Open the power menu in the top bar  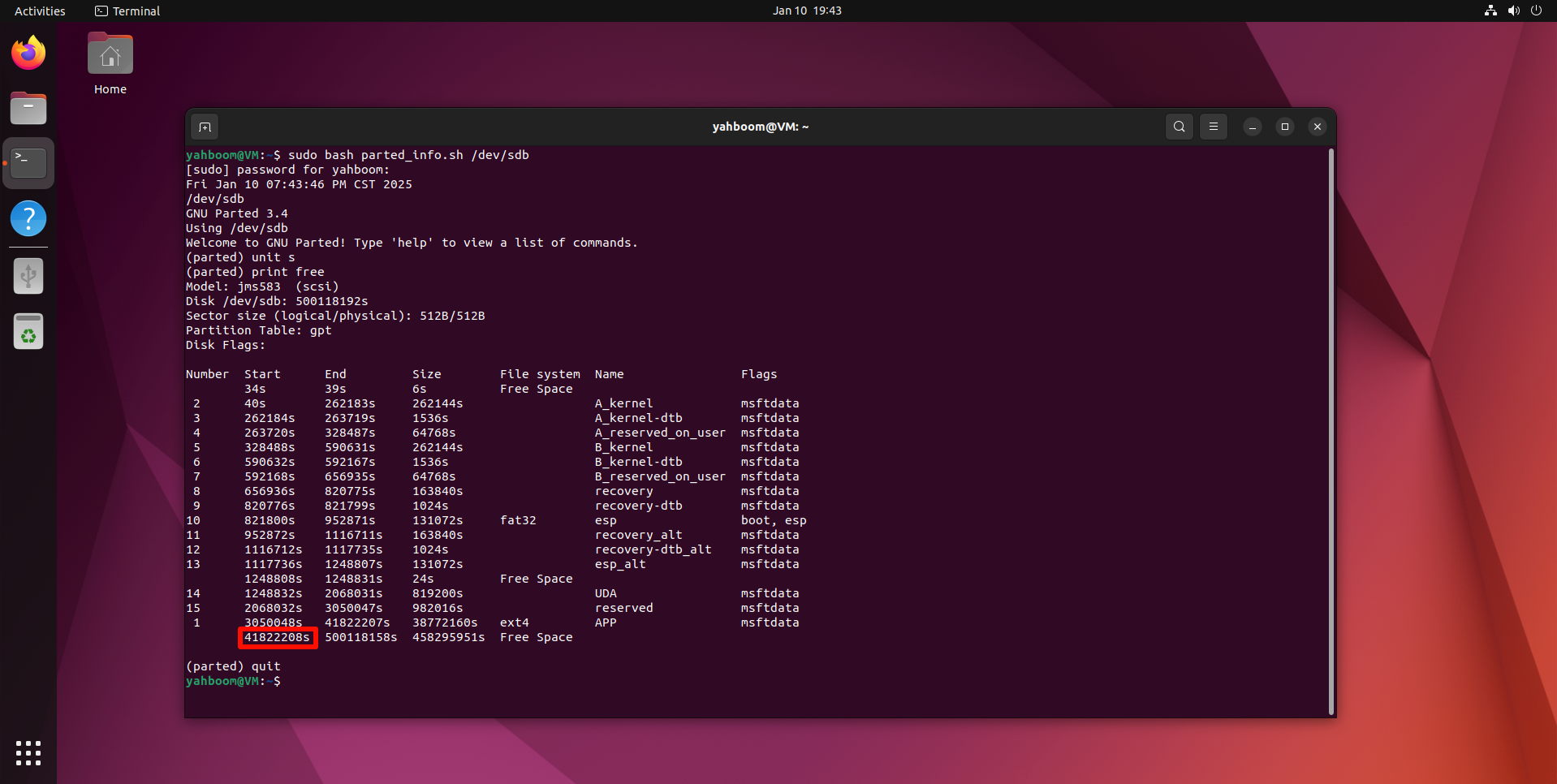1536,11
